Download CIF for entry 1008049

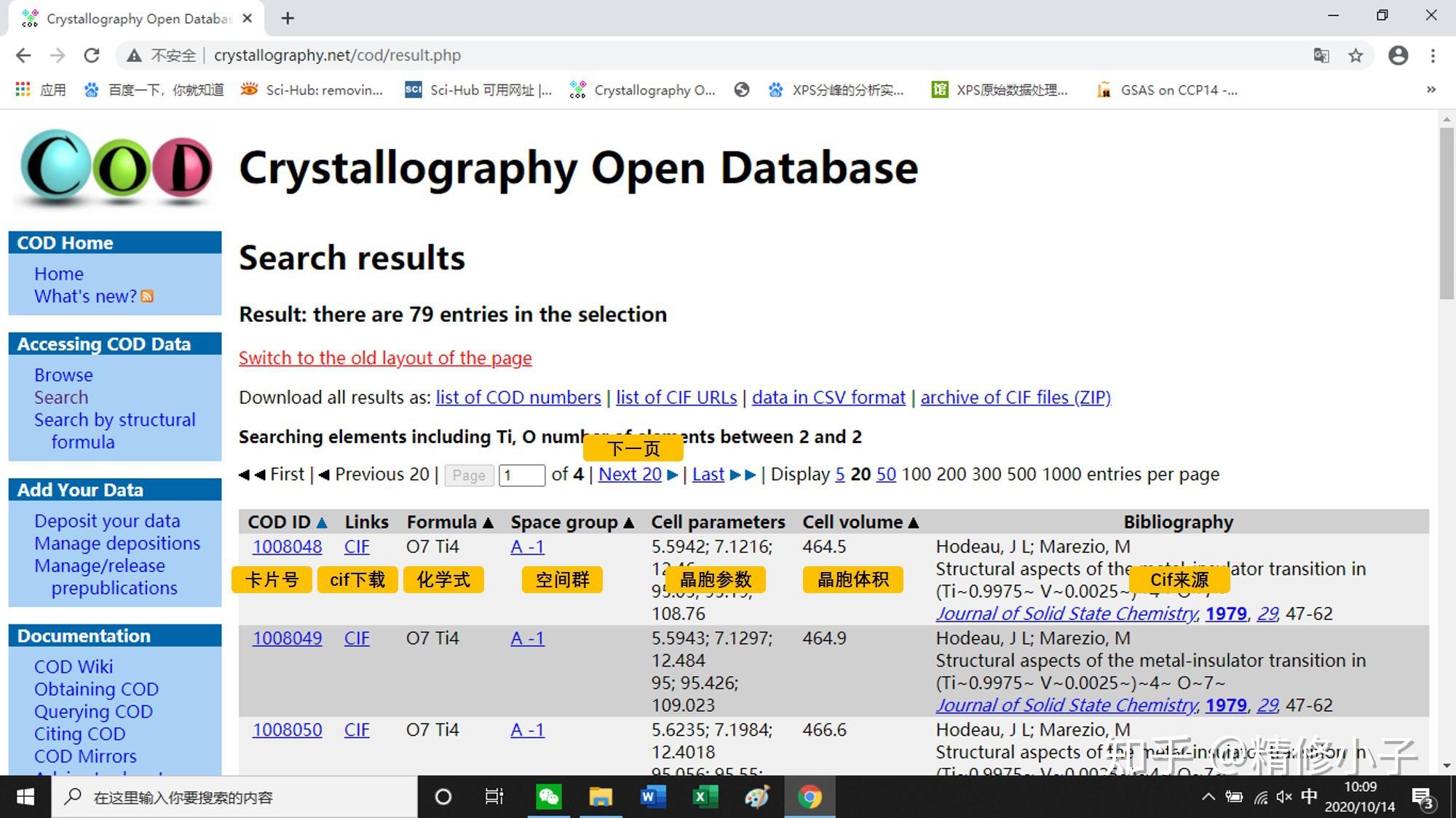[357, 638]
